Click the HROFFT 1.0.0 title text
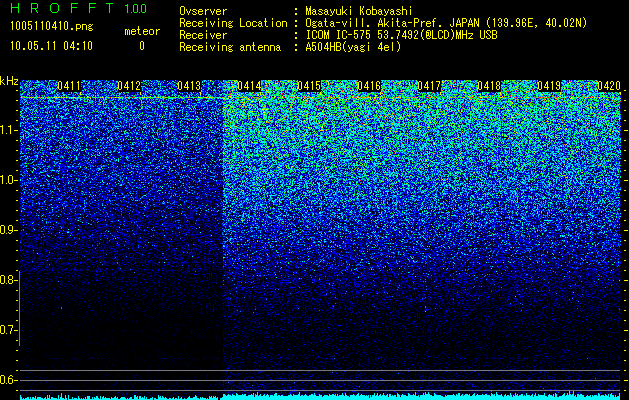This screenshot has width=629, height=400. click(79, 8)
